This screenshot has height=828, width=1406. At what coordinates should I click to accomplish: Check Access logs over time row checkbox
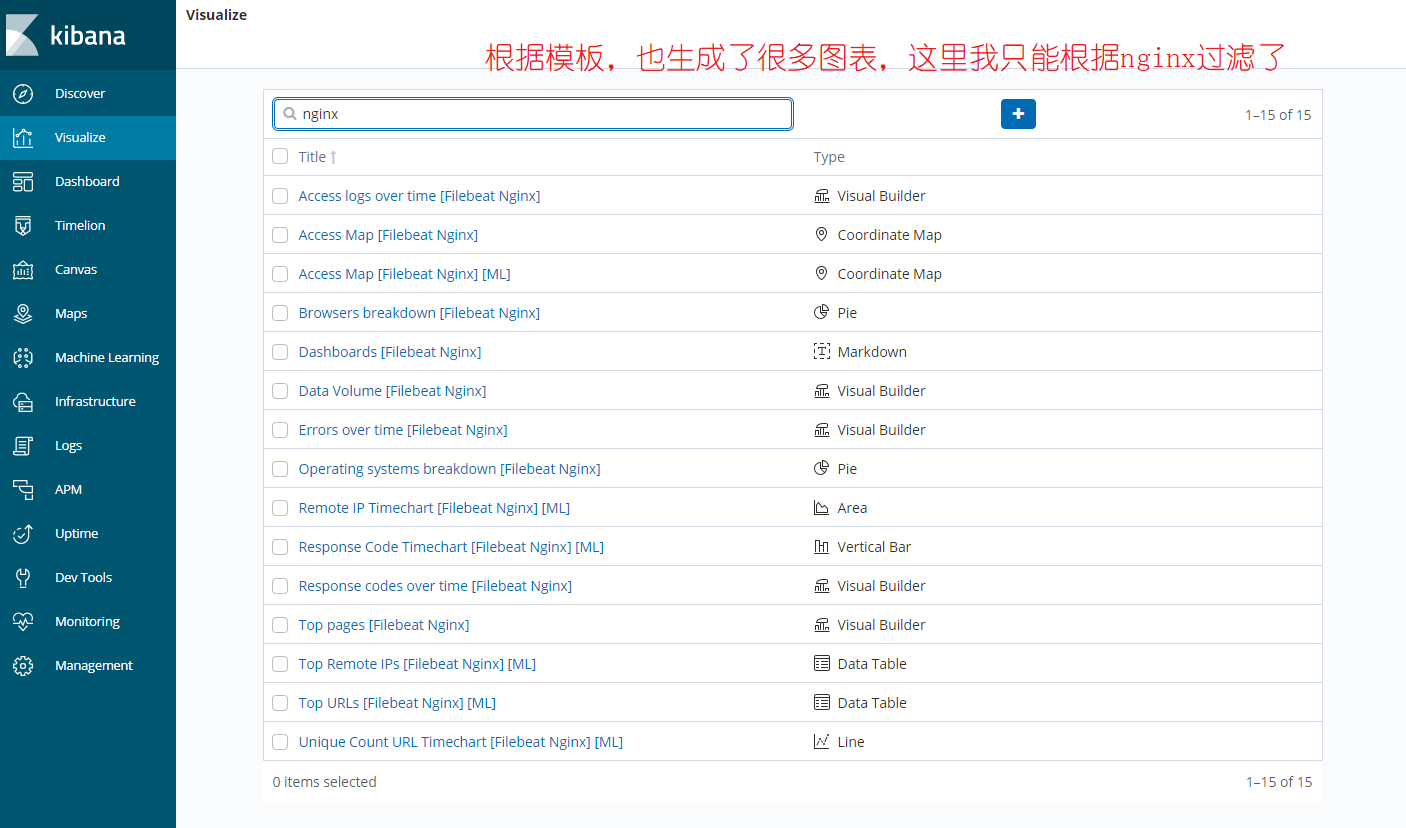[280, 196]
